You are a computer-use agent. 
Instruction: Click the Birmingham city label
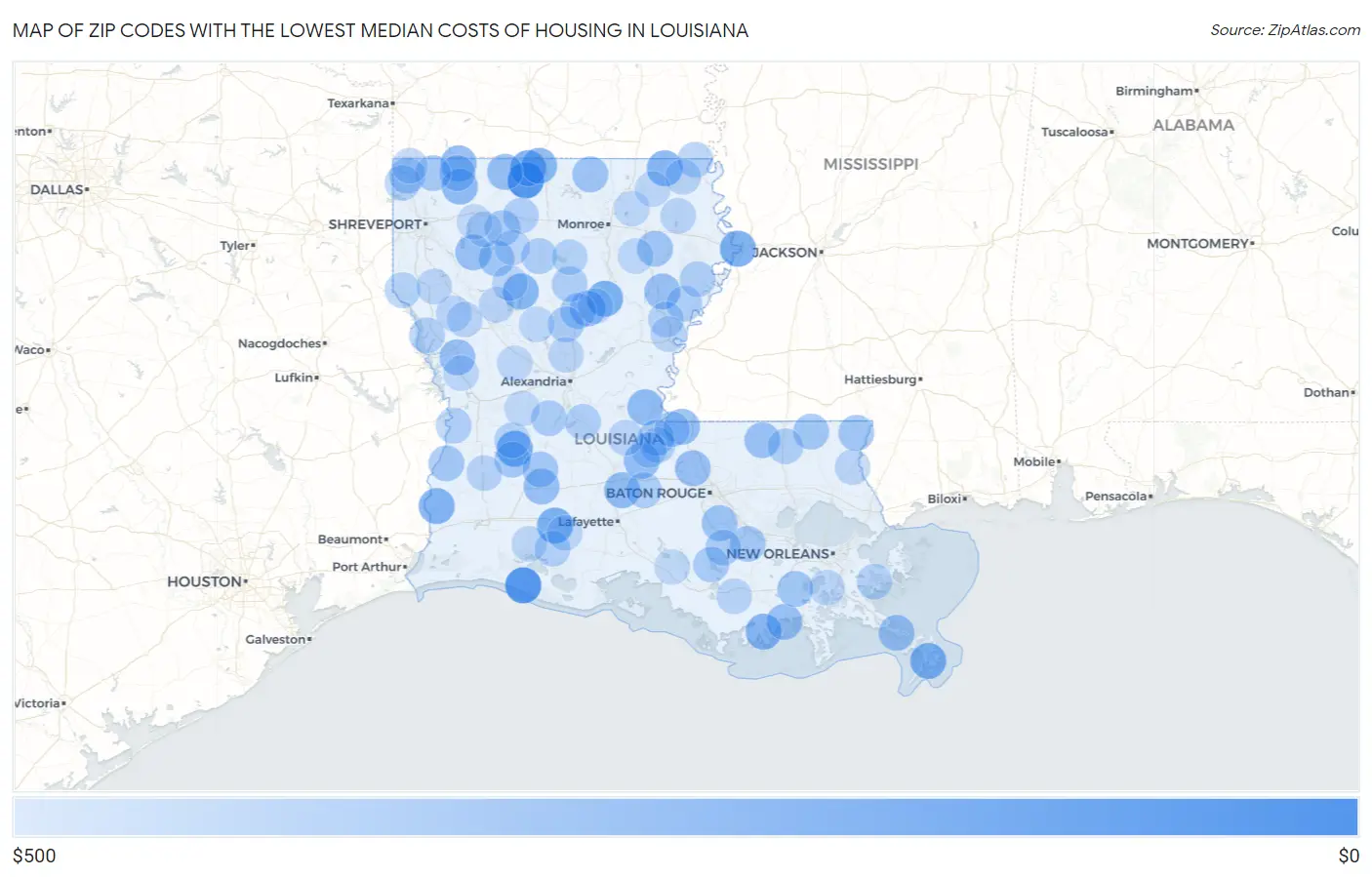pos(1154,91)
